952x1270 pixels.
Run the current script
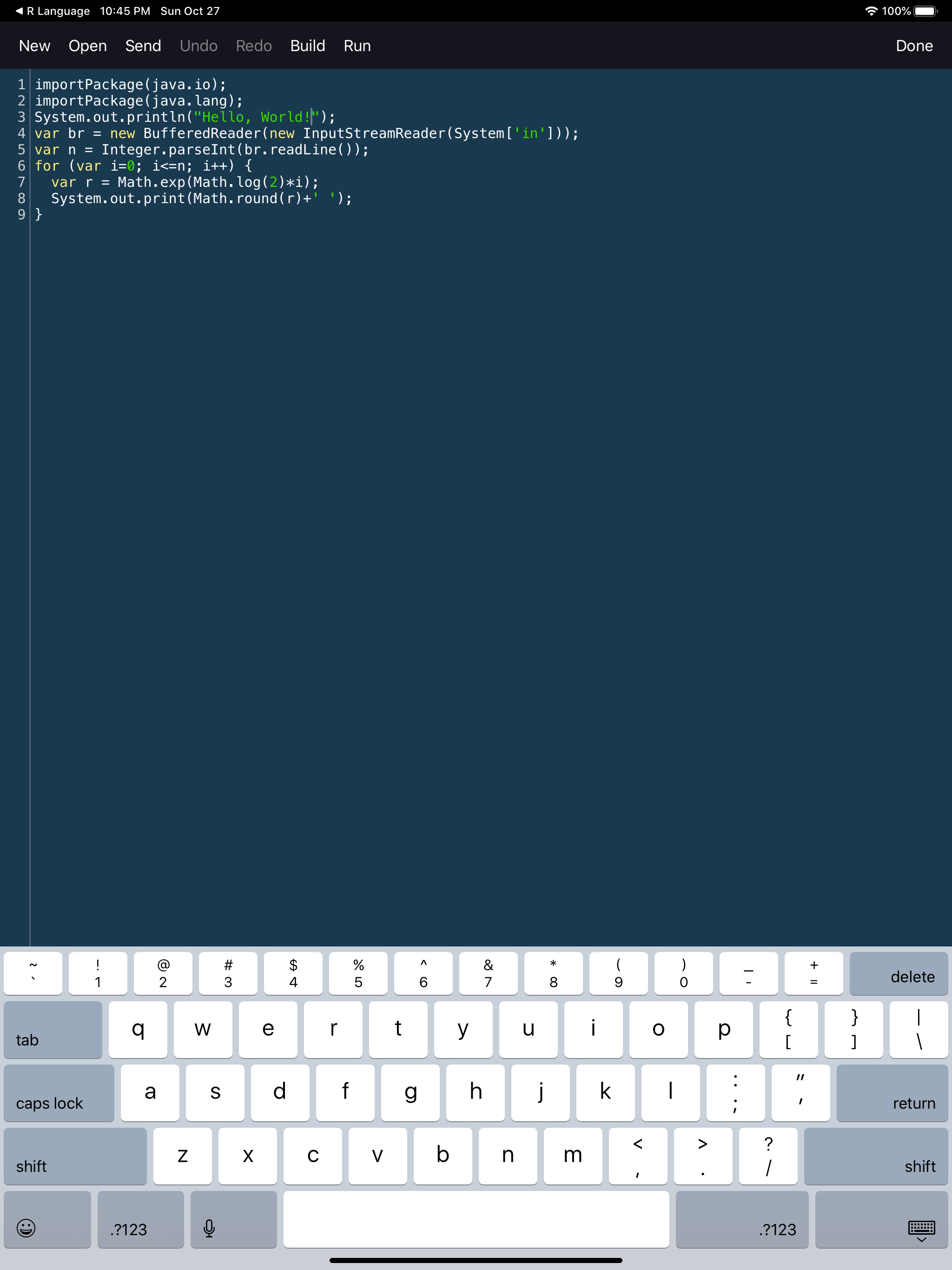357,46
